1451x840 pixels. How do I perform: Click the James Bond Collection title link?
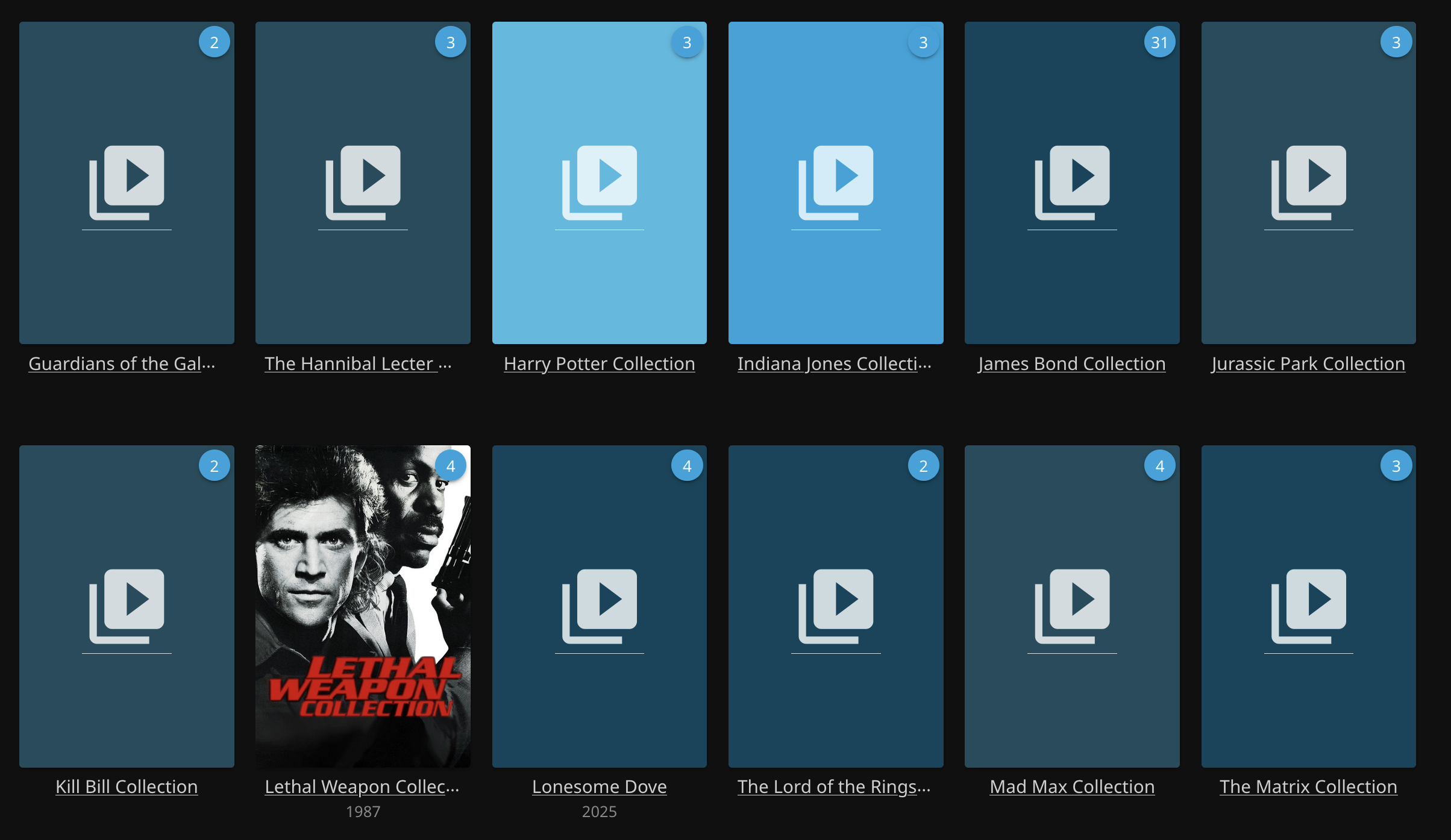pos(1072,364)
